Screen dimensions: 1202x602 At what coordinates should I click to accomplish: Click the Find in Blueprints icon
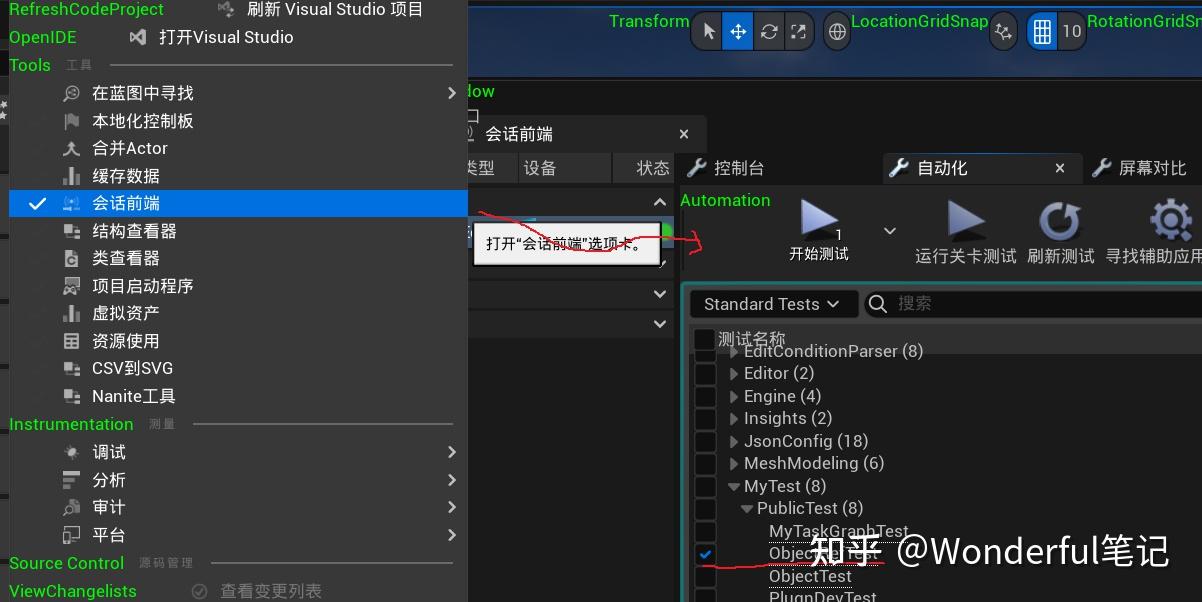[72, 93]
